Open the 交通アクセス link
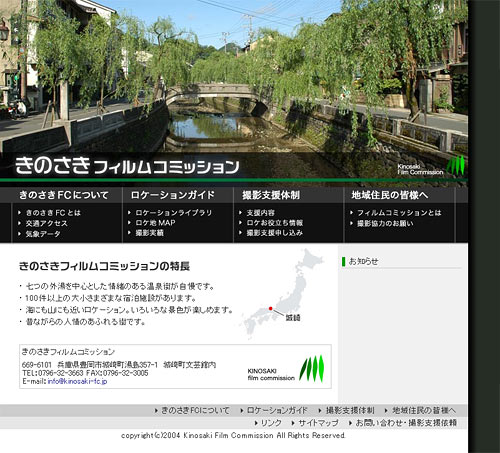 point(47,223)
